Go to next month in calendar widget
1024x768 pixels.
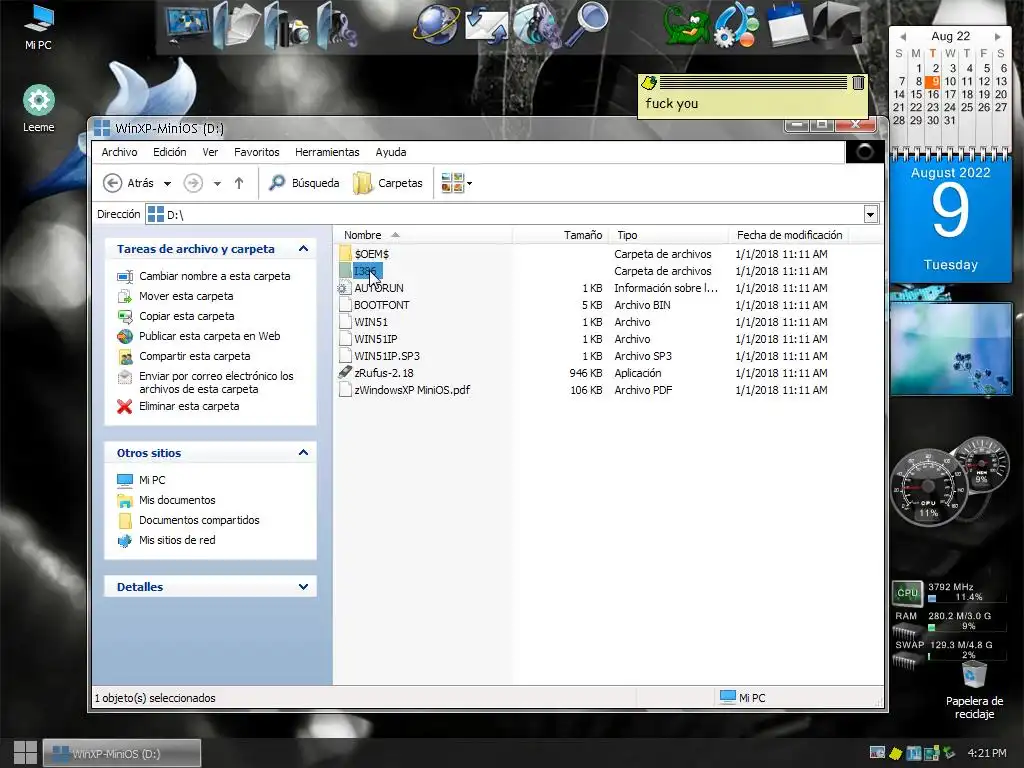click(x=998, y=37)
